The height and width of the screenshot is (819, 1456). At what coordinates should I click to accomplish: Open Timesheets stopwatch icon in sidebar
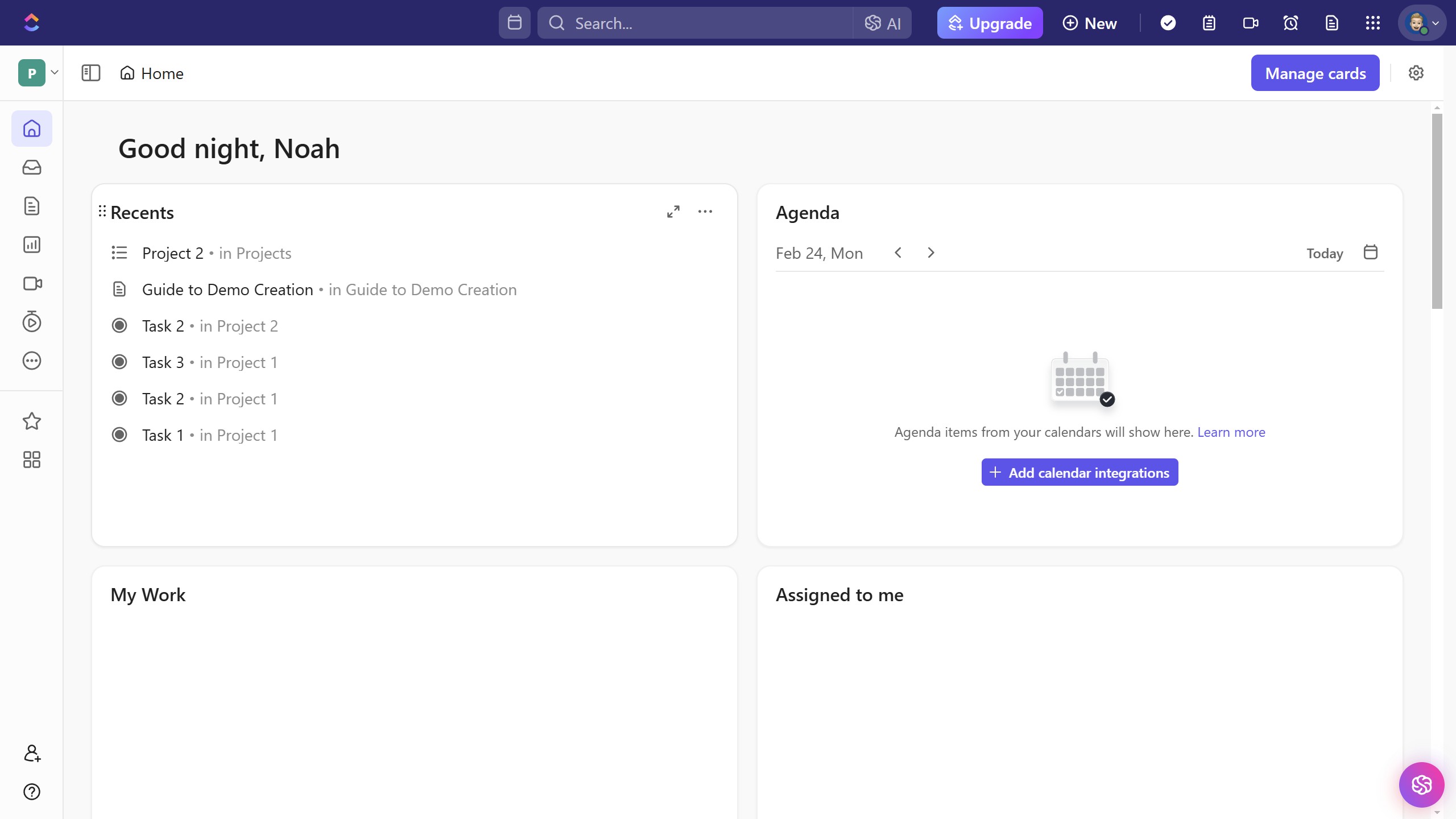[32, 322]
